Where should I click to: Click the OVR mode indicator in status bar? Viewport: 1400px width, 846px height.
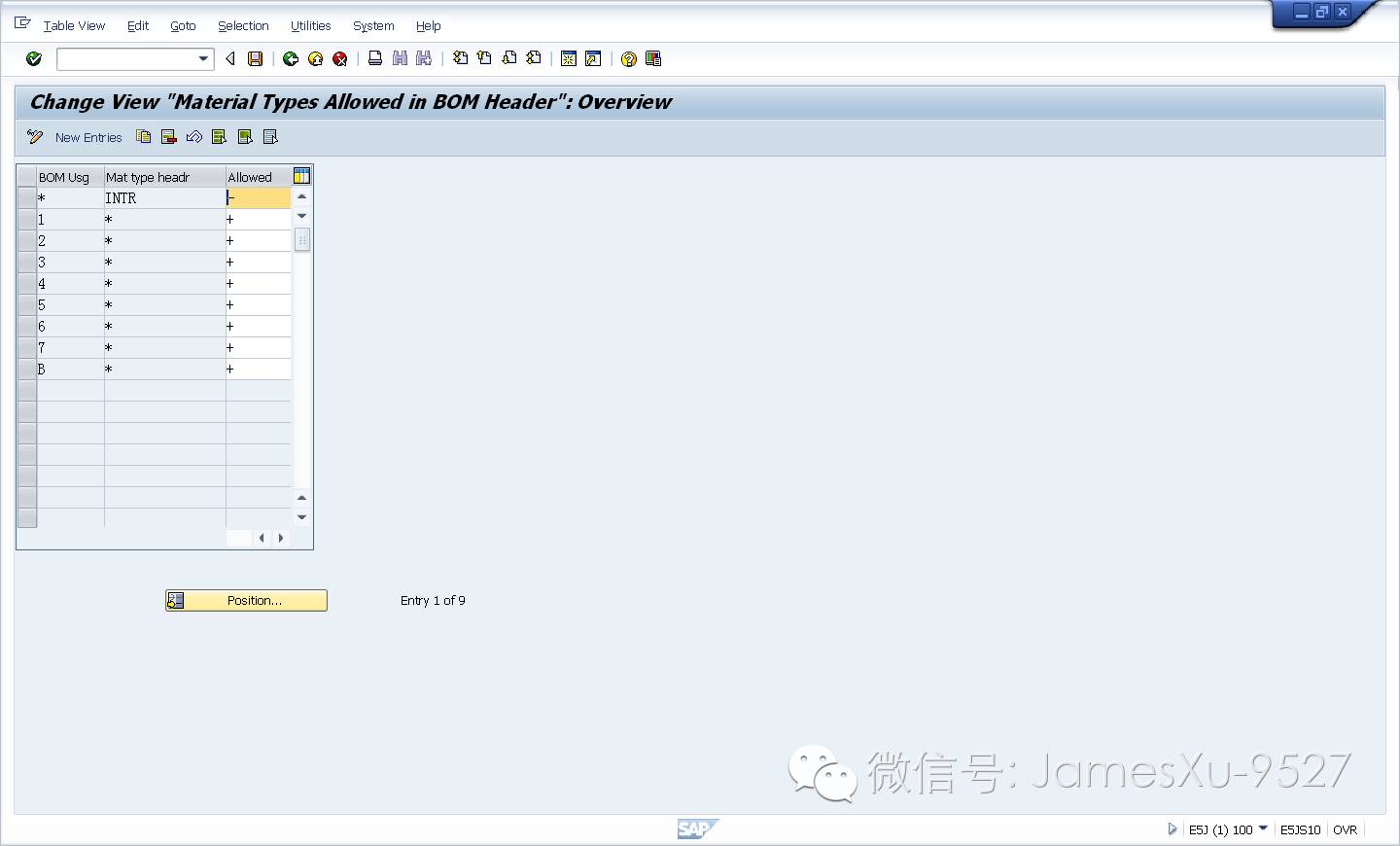pyautogui.click(x=1346, y=829)
